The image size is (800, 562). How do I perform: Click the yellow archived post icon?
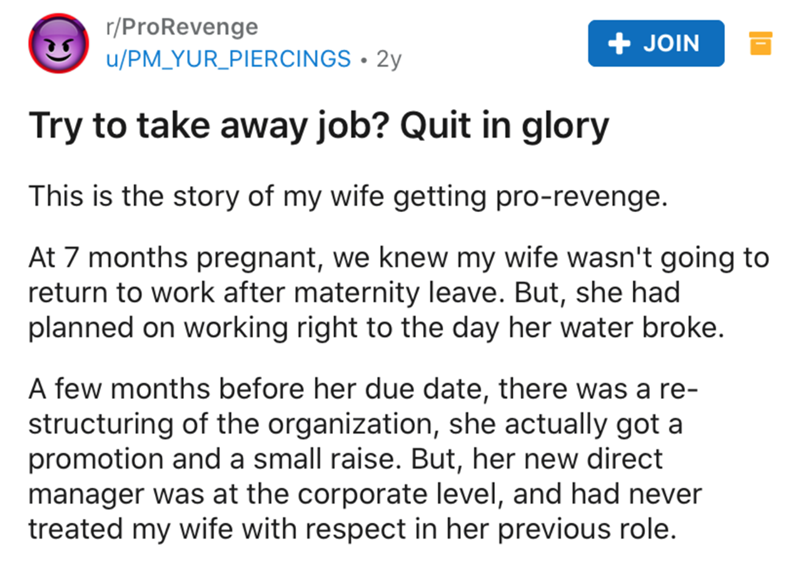pos(758,43)
